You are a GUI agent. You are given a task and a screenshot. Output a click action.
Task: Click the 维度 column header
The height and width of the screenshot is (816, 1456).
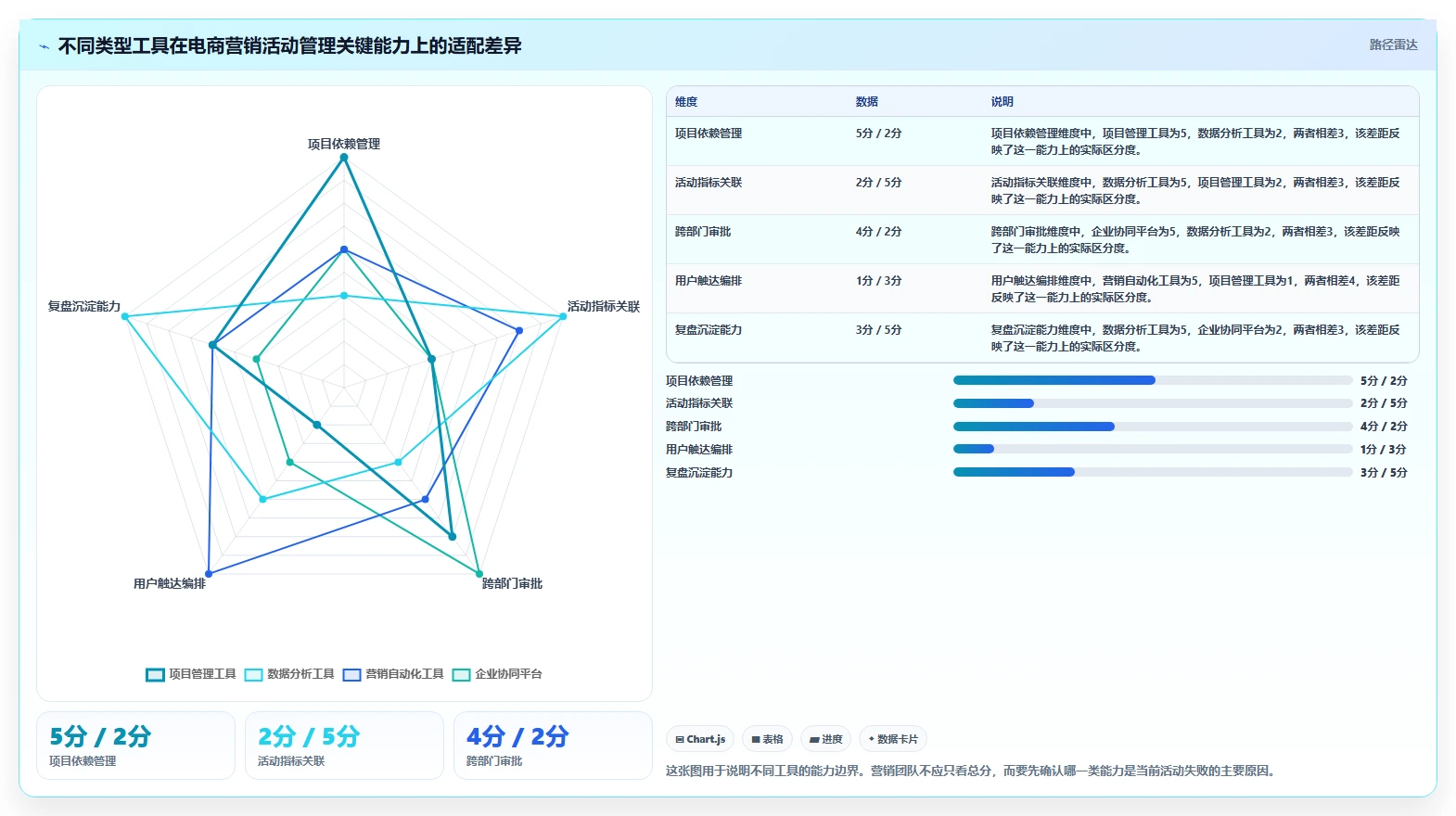coord(686,102)
